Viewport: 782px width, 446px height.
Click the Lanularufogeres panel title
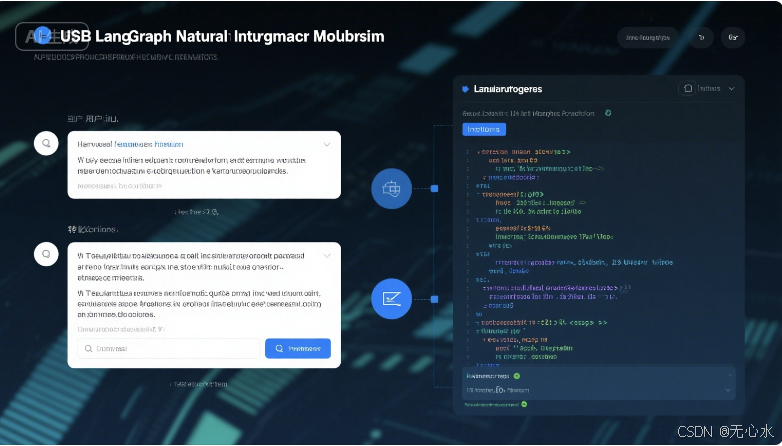(x=508, y=89)
